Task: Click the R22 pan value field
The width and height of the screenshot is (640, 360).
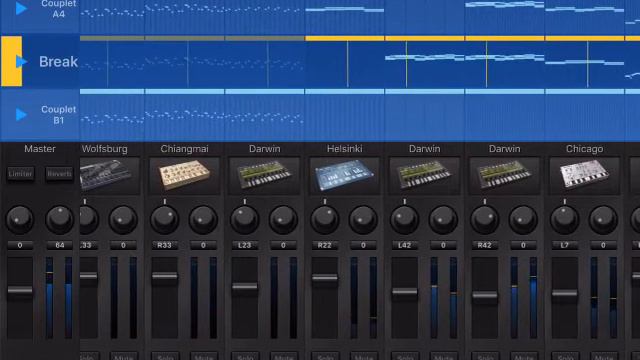Action: tap(325, 245)
